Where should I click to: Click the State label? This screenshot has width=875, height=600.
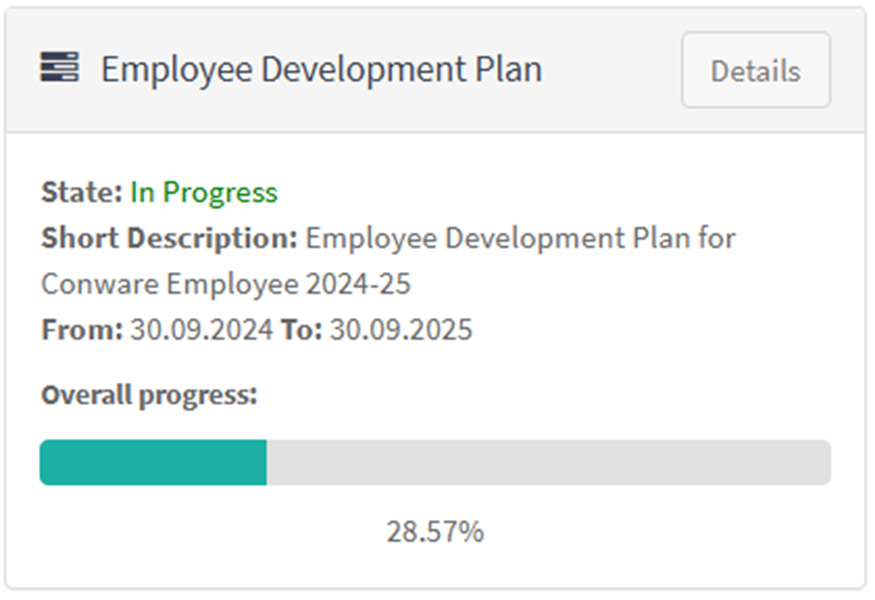click(x=82, y=192)
